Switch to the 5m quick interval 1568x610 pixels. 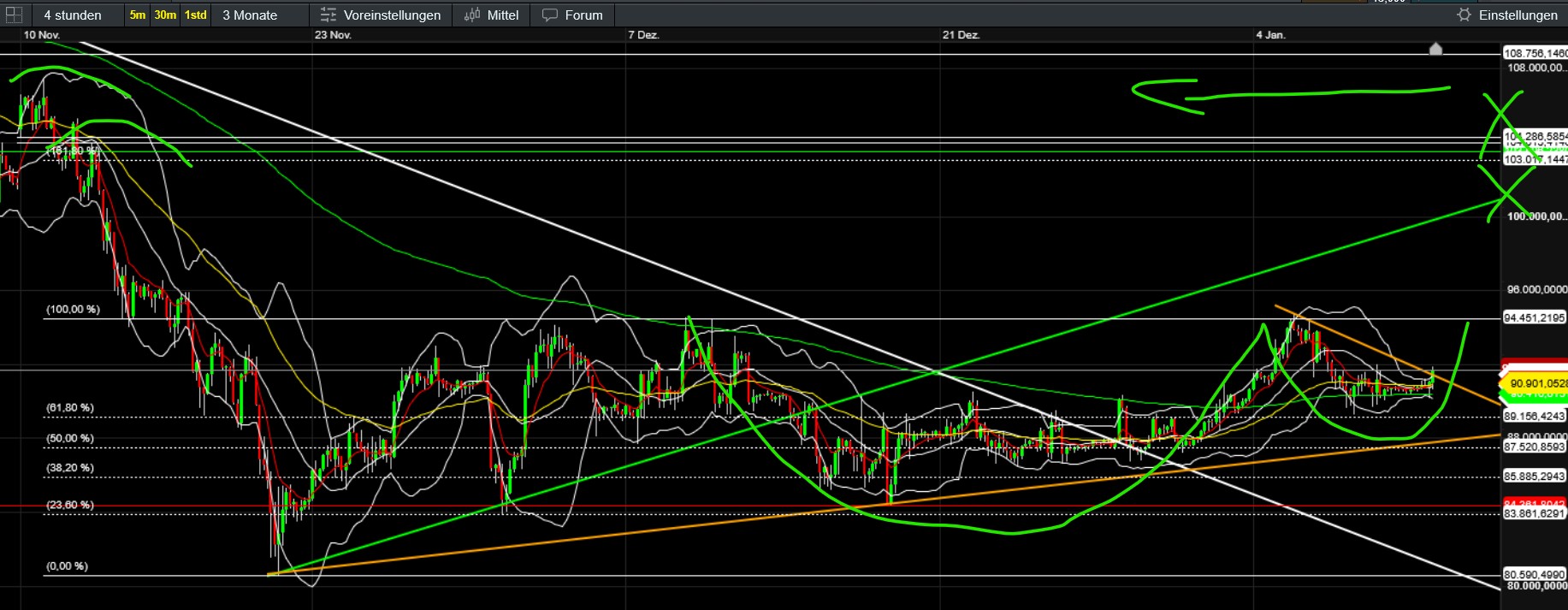[138, 15]
